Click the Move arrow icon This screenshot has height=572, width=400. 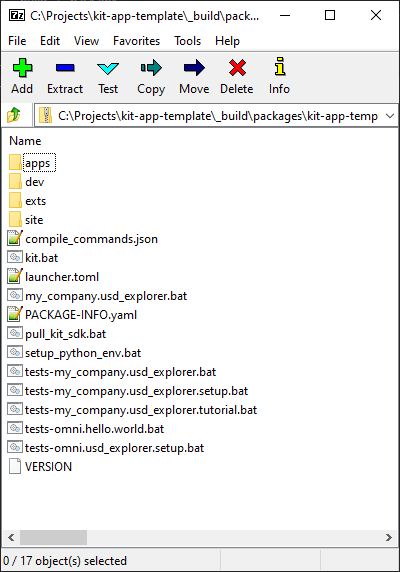coord(194,68)
